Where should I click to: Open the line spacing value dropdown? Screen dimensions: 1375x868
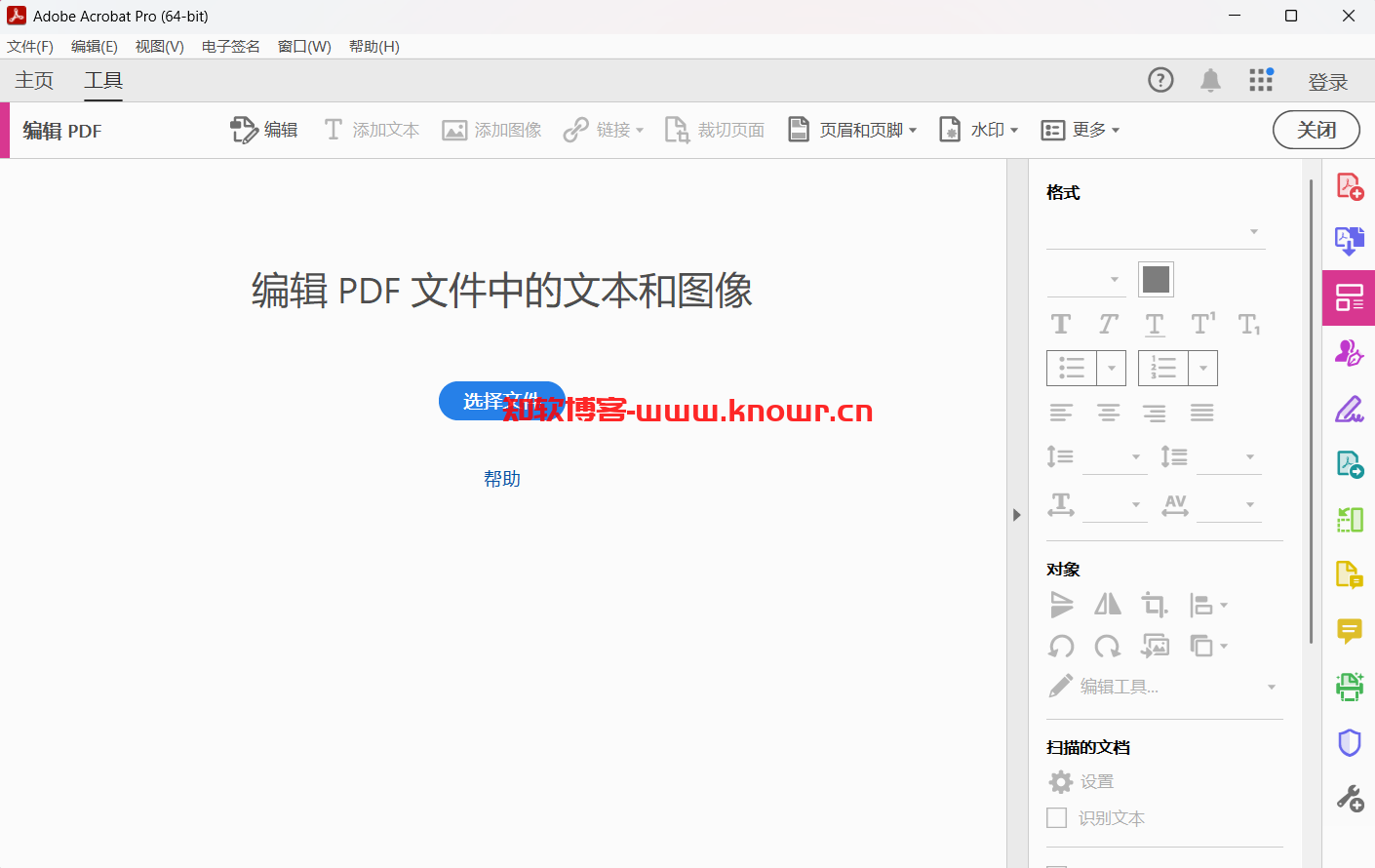(1116, 456)
